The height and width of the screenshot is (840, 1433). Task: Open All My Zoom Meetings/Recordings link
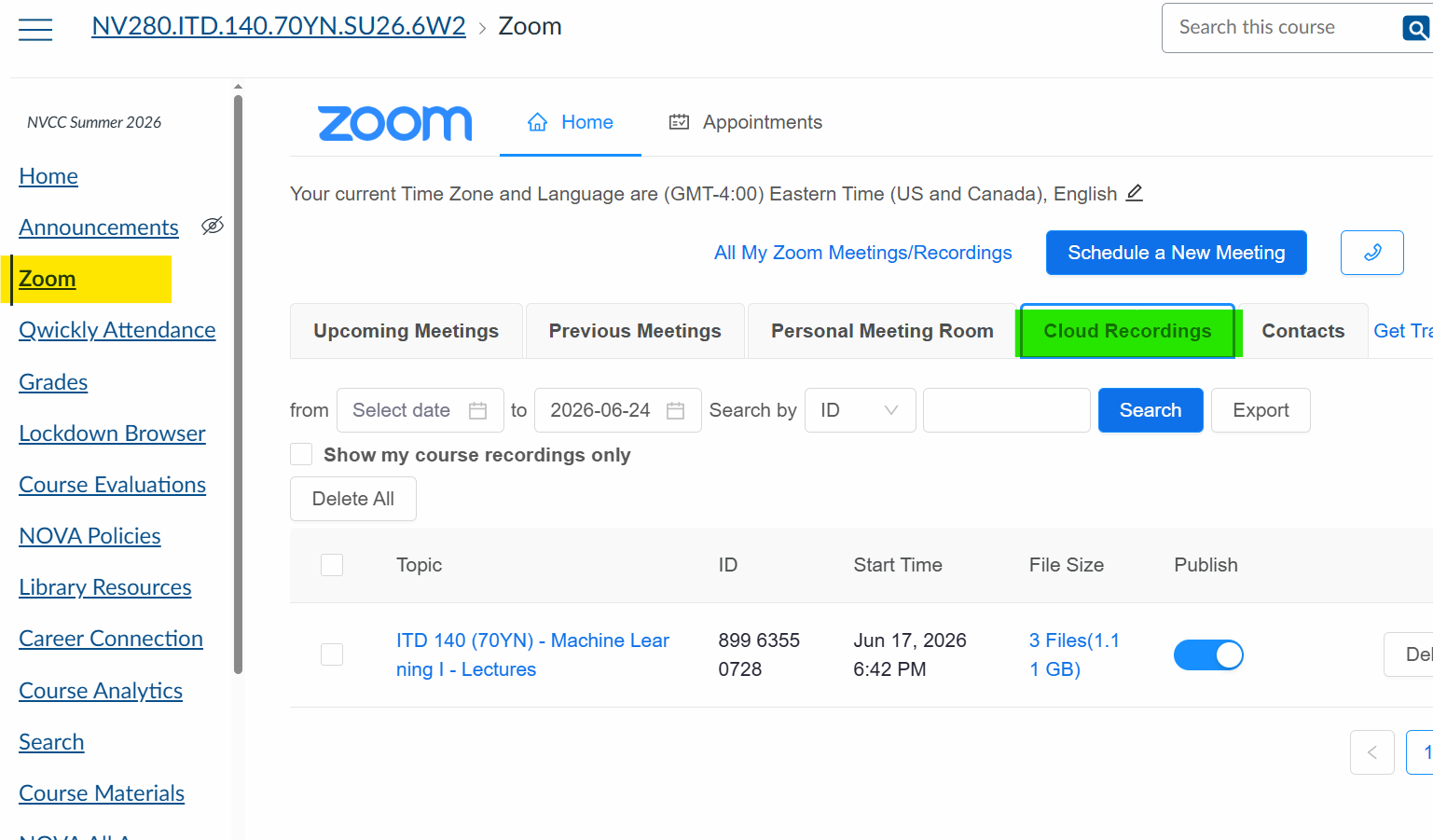[x=862, y=253]
